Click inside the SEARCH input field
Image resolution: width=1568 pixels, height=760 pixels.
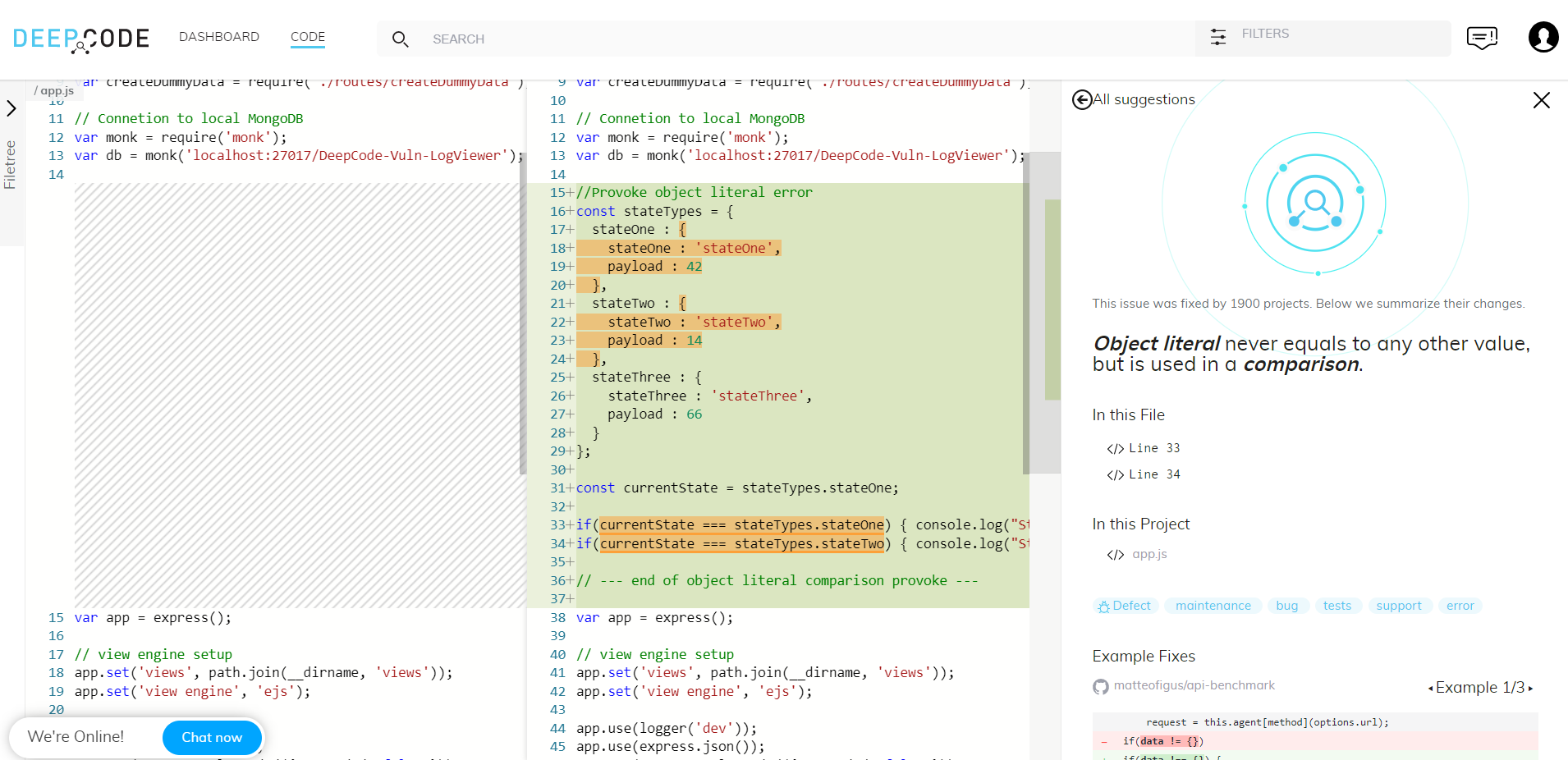[575, 39]
